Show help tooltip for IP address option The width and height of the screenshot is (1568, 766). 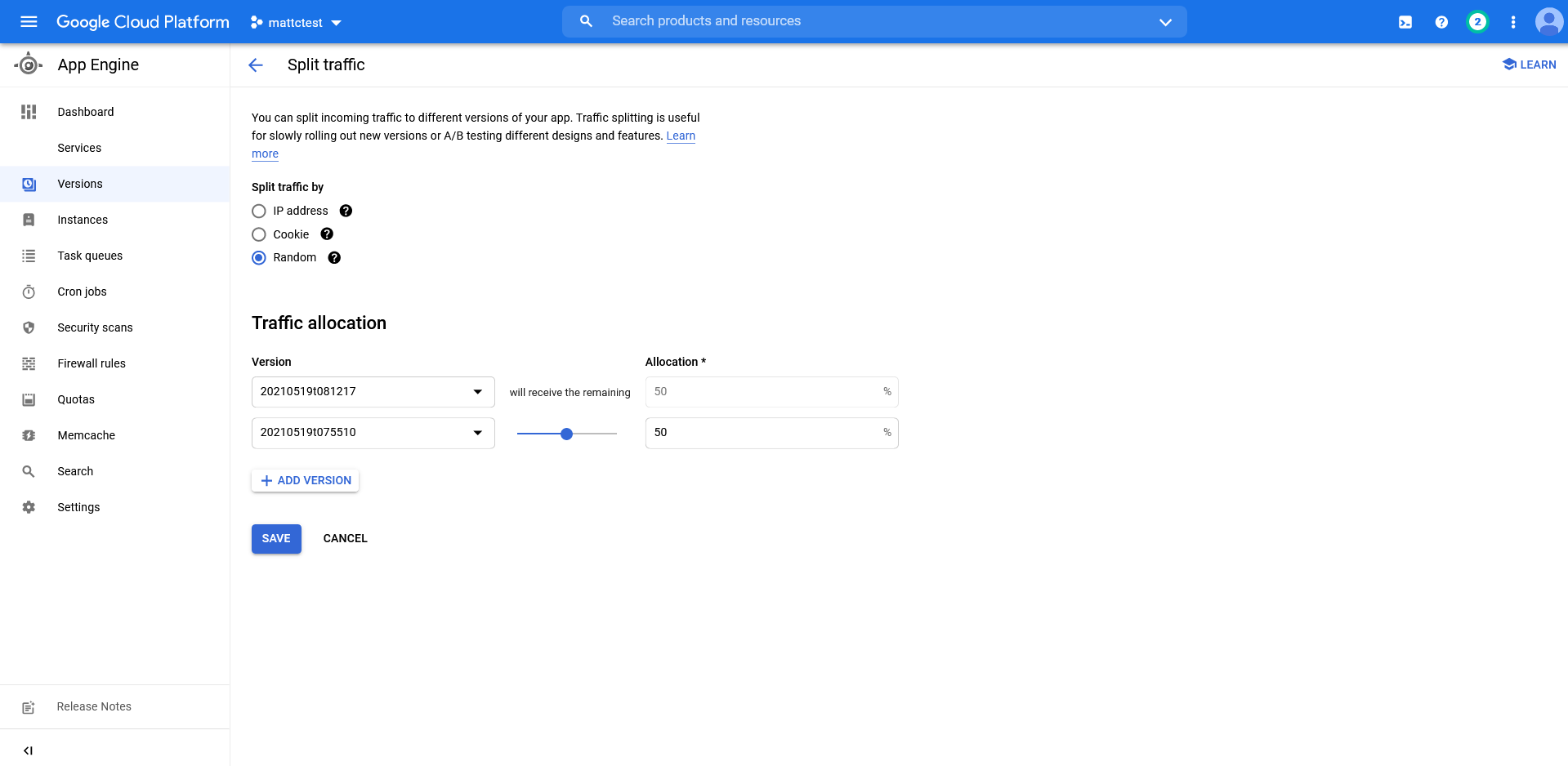pos(346,211)
